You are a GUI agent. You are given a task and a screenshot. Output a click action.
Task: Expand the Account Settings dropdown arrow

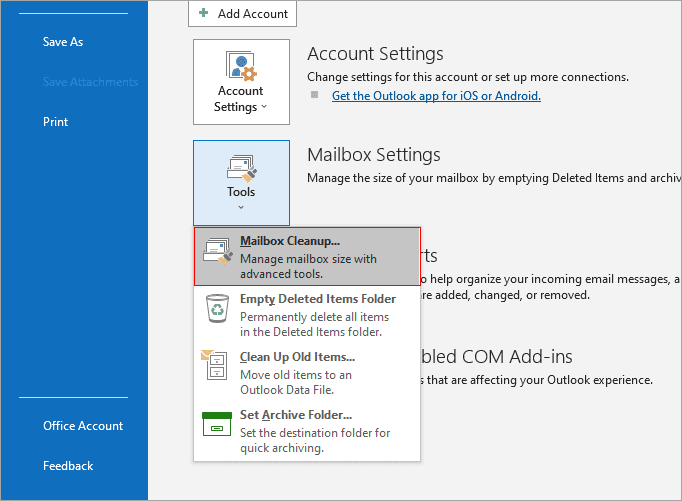(x=264, y=107)
